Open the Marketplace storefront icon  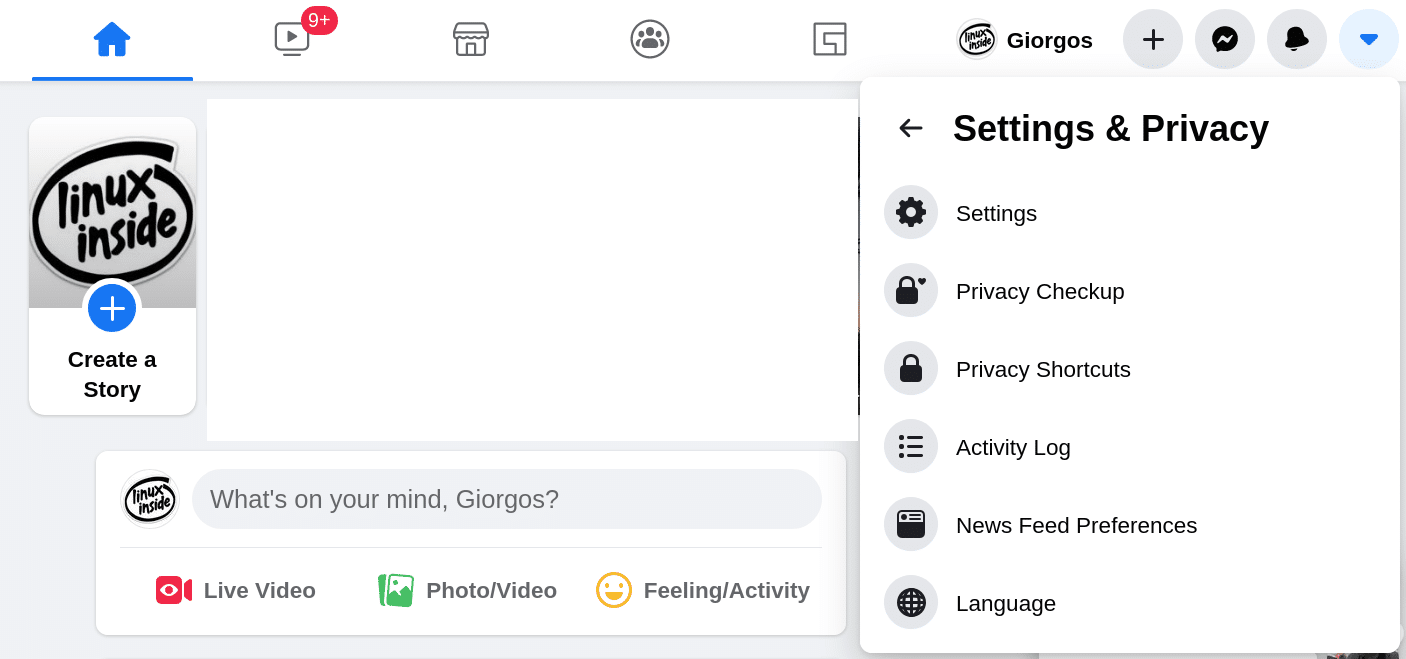point(471,40)
